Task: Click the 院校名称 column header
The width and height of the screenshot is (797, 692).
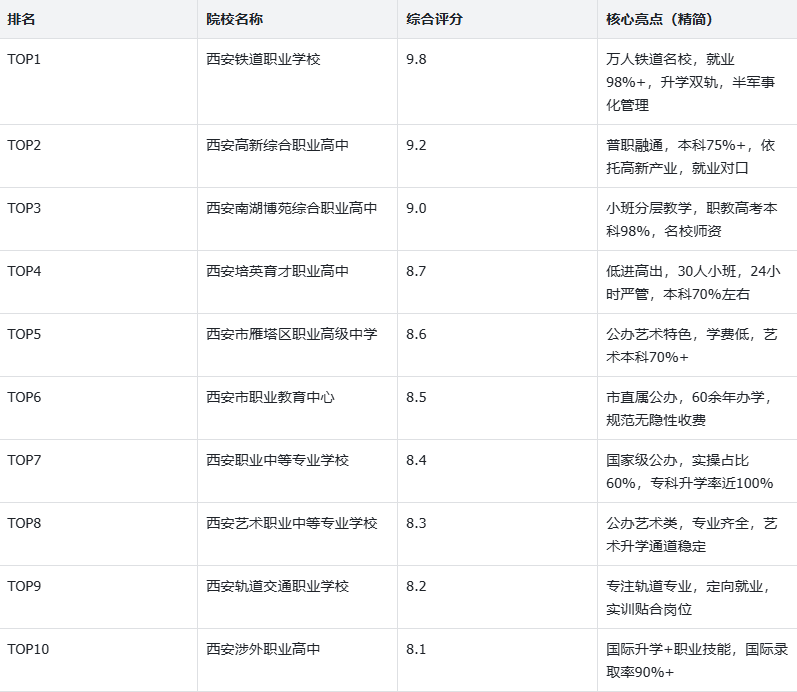Action: 235,20
